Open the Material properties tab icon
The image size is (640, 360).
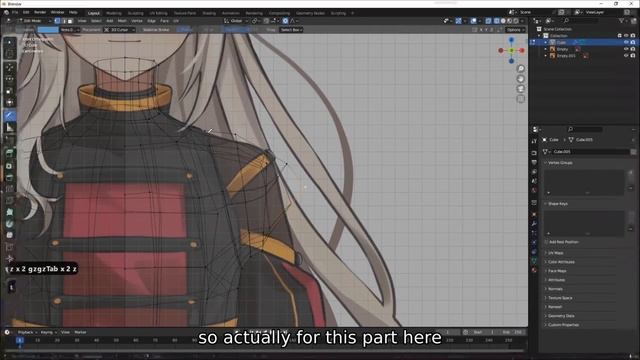pos(534,270)
